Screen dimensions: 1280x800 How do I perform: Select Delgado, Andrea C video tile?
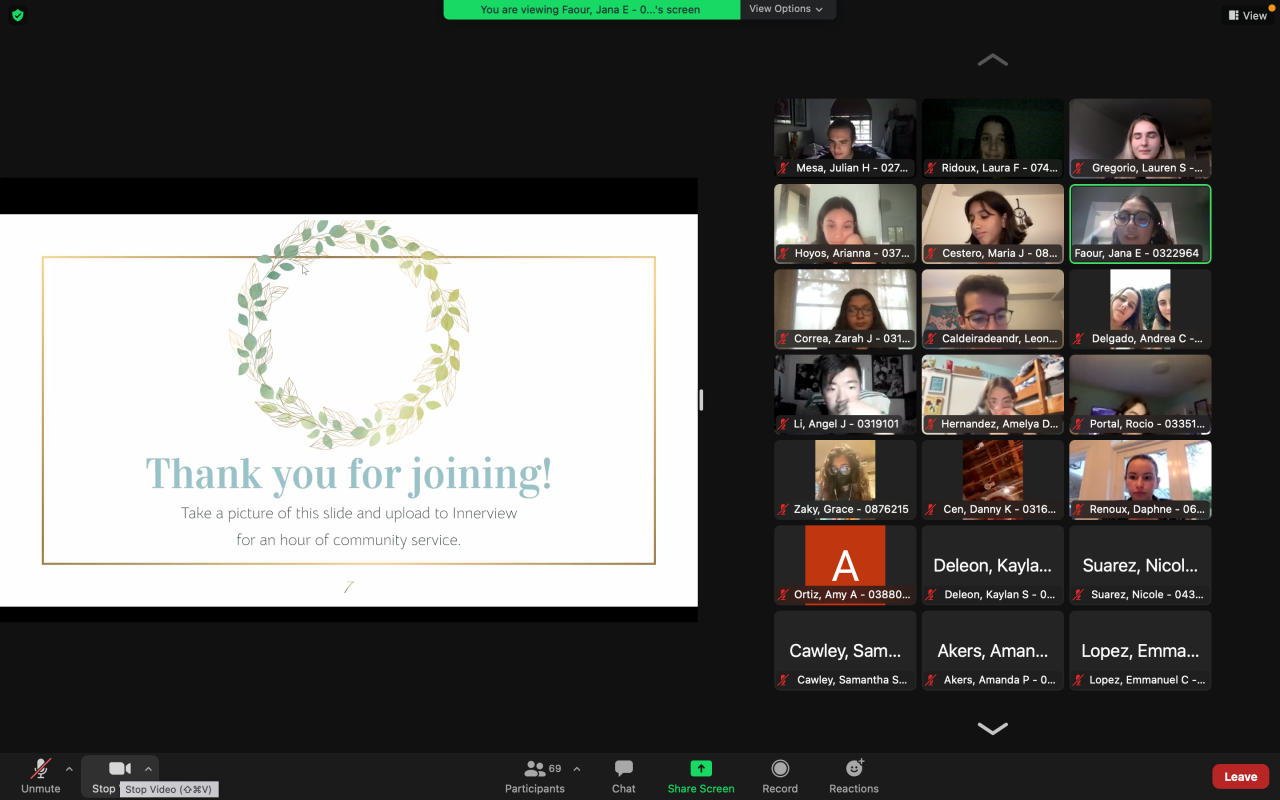[1140, 309]
